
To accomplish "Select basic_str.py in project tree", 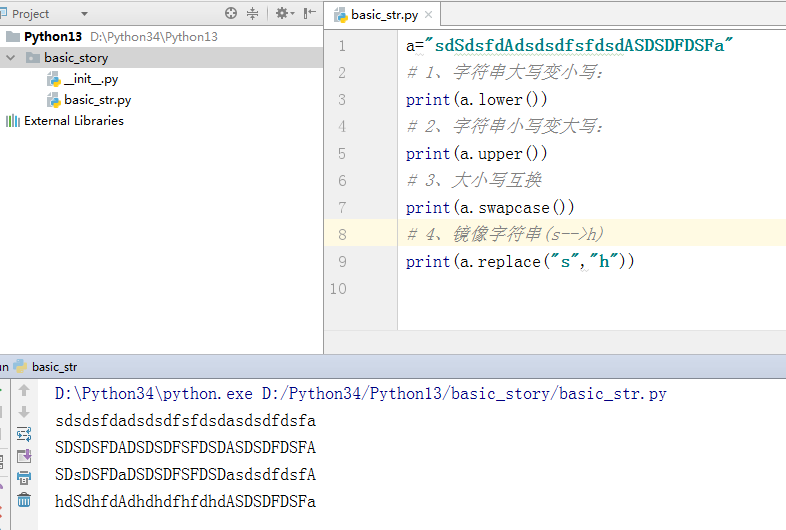I will 97,100.
